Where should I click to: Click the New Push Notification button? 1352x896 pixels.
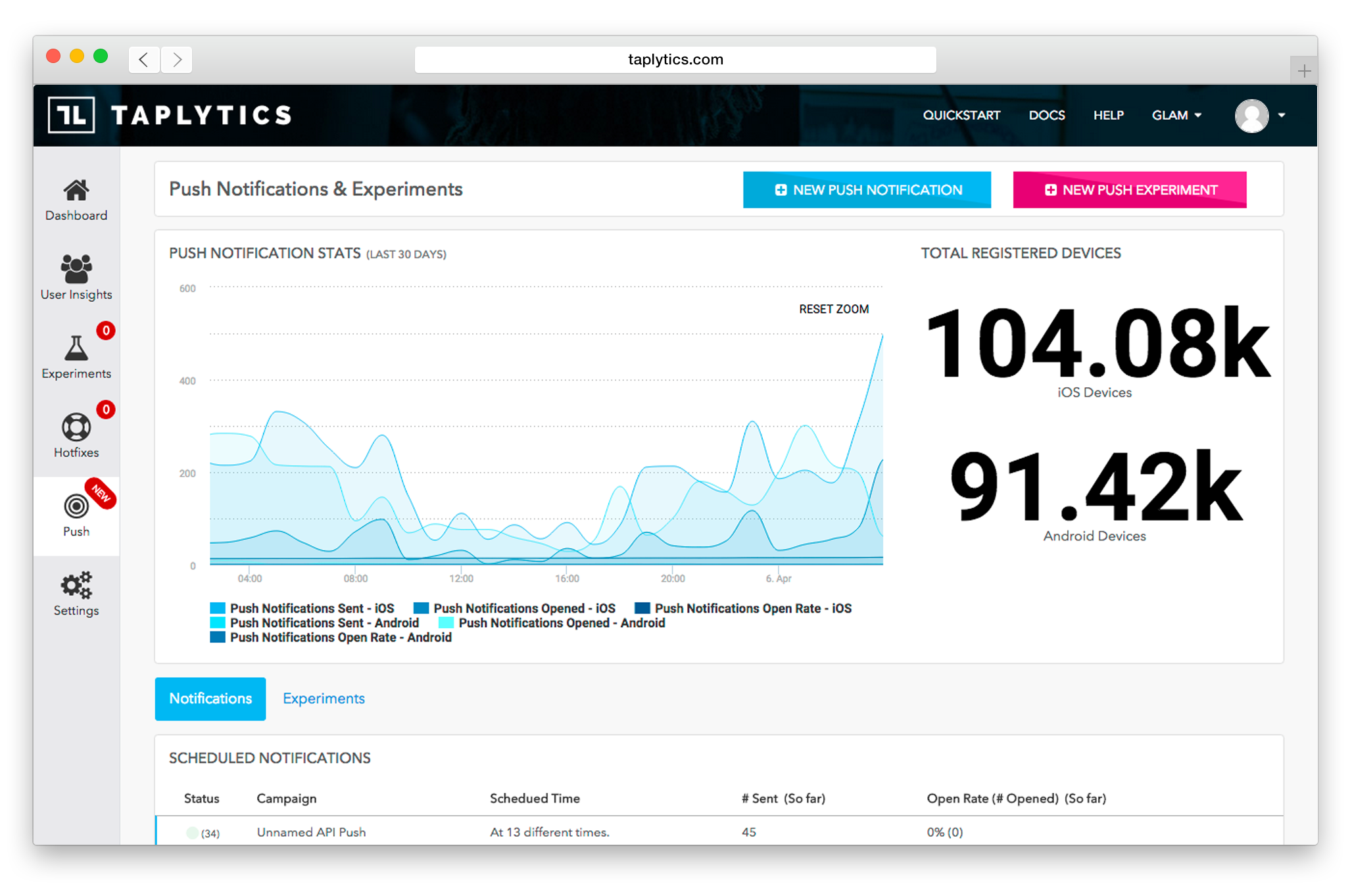[867, 190]
